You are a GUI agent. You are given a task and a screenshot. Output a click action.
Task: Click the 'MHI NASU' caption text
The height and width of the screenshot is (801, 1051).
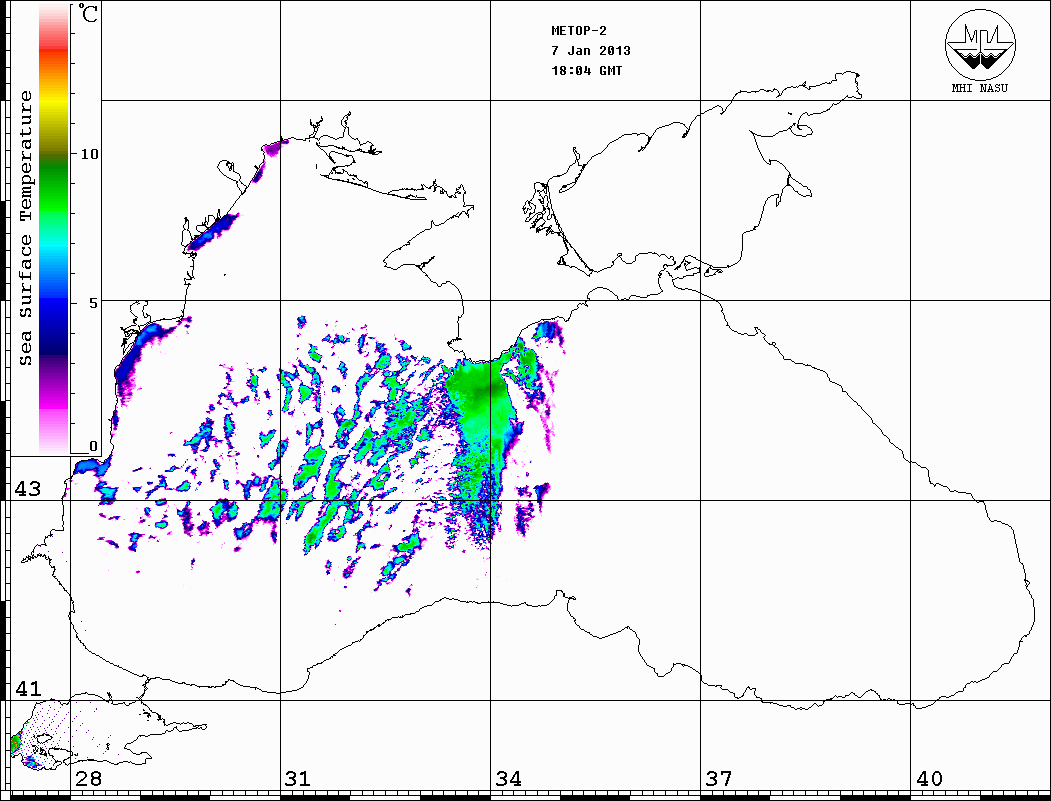tap(979, 88)
